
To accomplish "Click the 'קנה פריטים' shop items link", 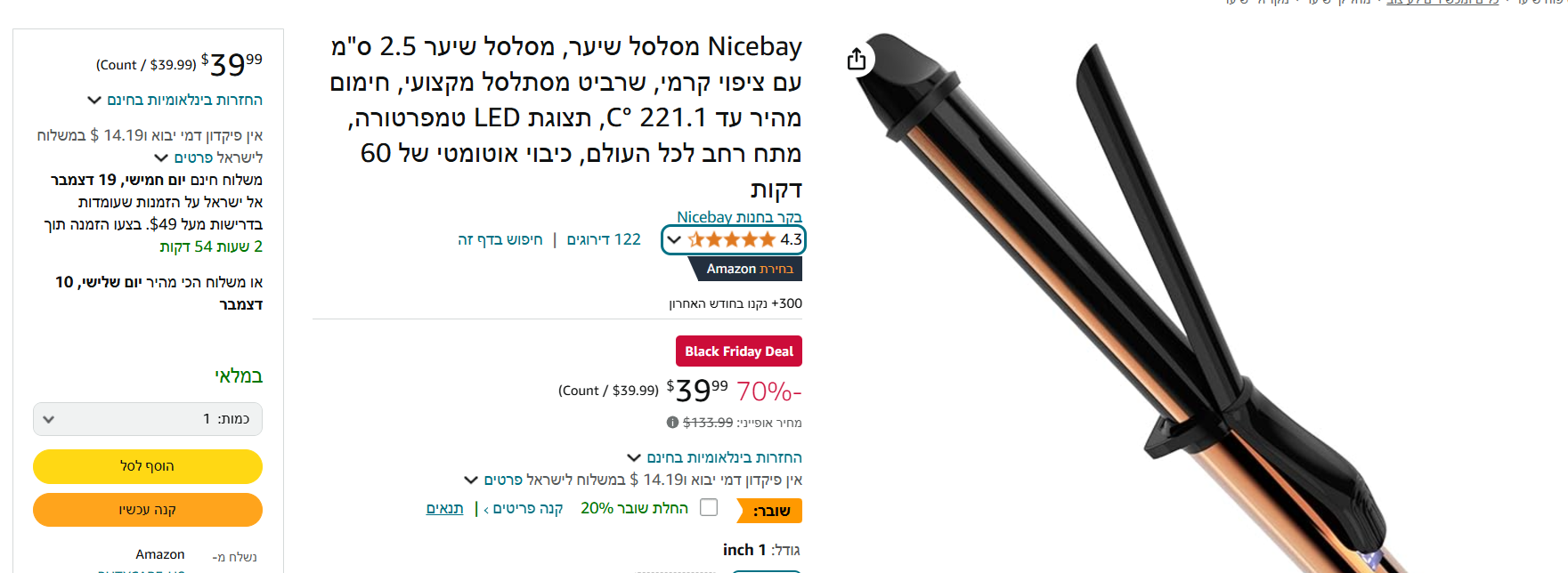I will click(x=524, y=508).
